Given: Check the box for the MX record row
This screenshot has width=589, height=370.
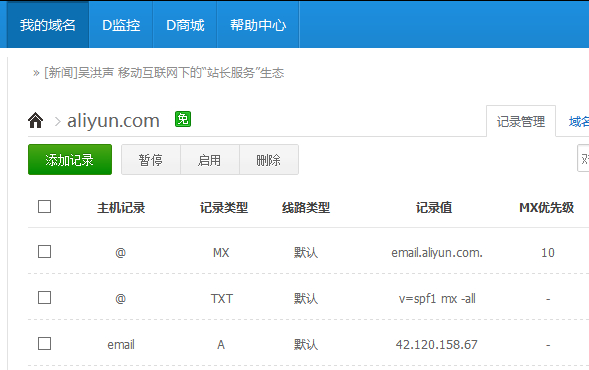Looking at the screenshot, I should tap(44, 252).
